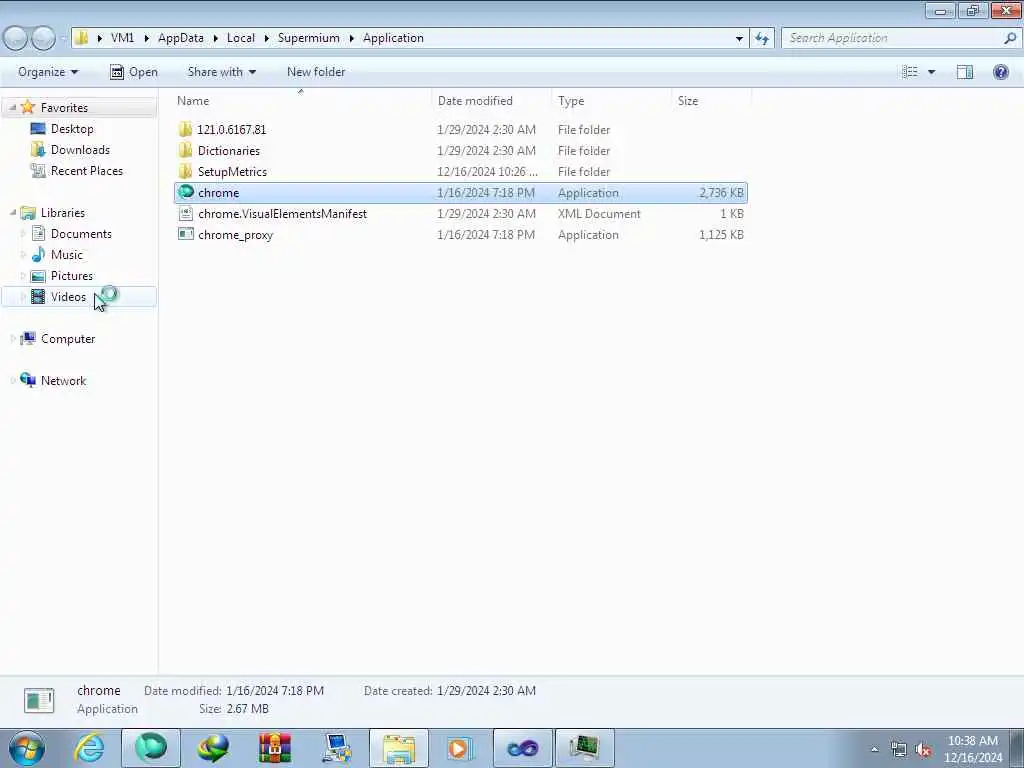Click the search magnifier icon
The width and height of the screenshot is (1024, 768).
coord(1010,38)
